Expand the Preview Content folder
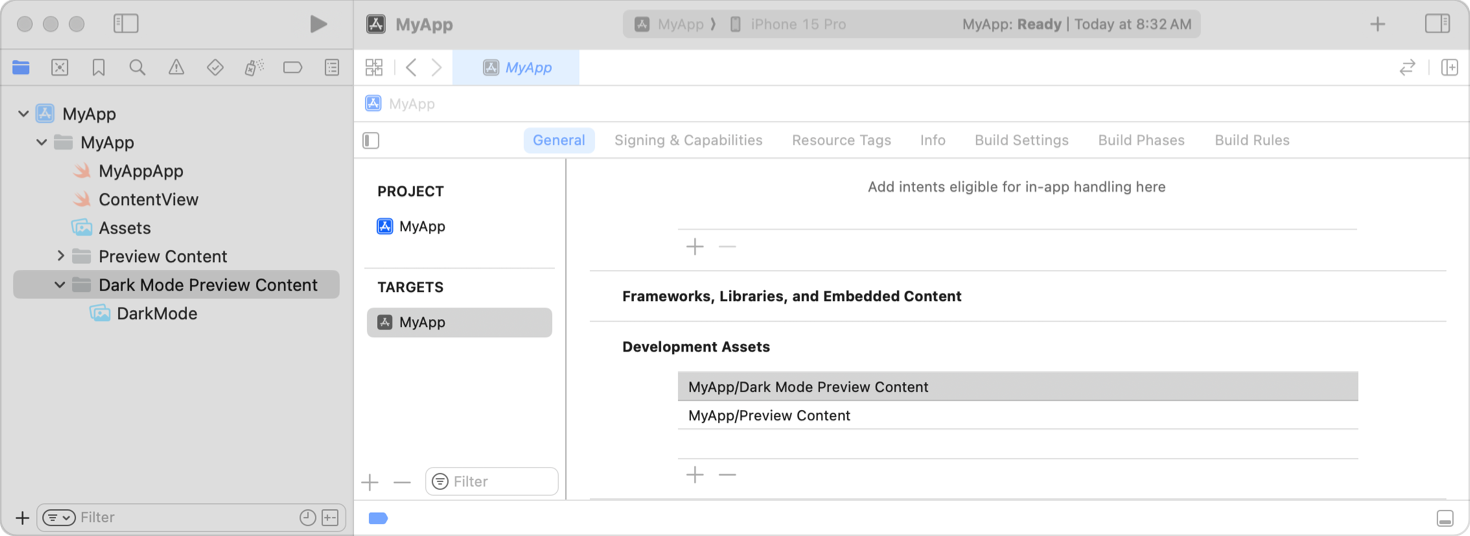 point(60,257)
